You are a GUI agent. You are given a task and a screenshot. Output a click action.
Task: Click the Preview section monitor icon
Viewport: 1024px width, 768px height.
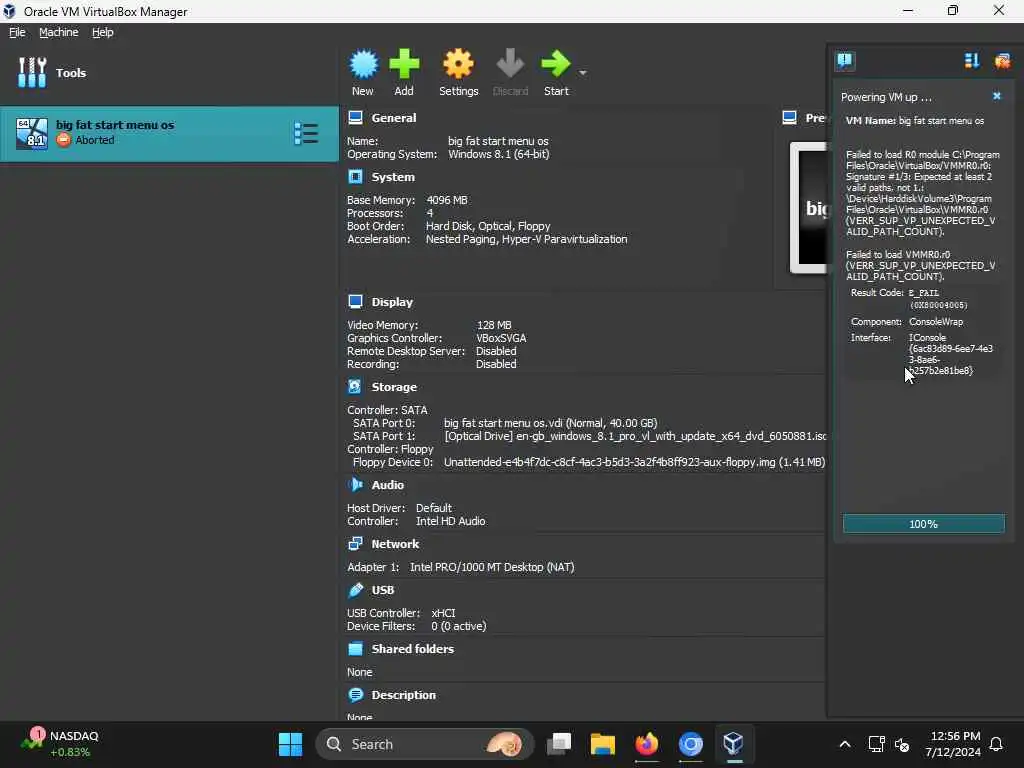[790, 118]
